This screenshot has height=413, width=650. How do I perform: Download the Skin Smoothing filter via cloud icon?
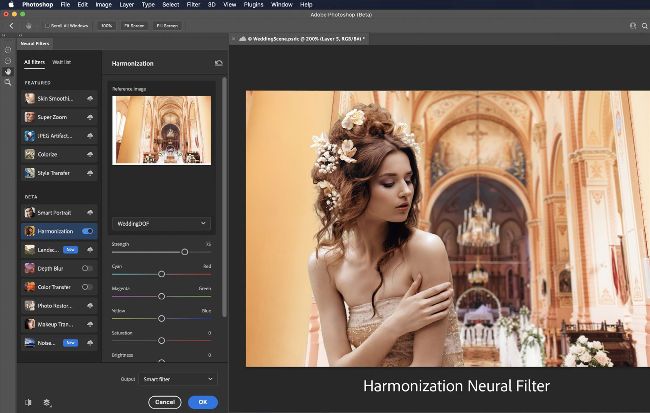90,98
